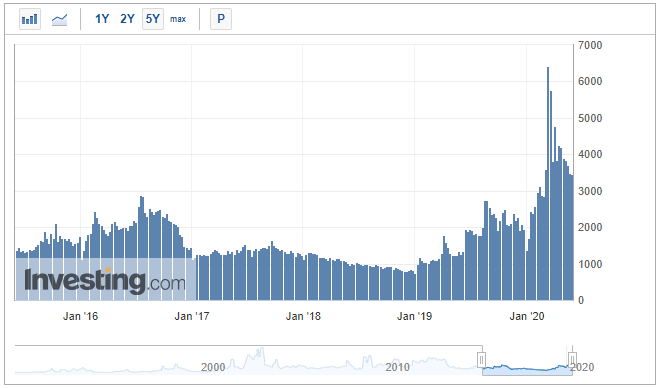Click the Jan '20 axis label
The width and height of the screenshot is (659, 388).
[x=527, y=316]
